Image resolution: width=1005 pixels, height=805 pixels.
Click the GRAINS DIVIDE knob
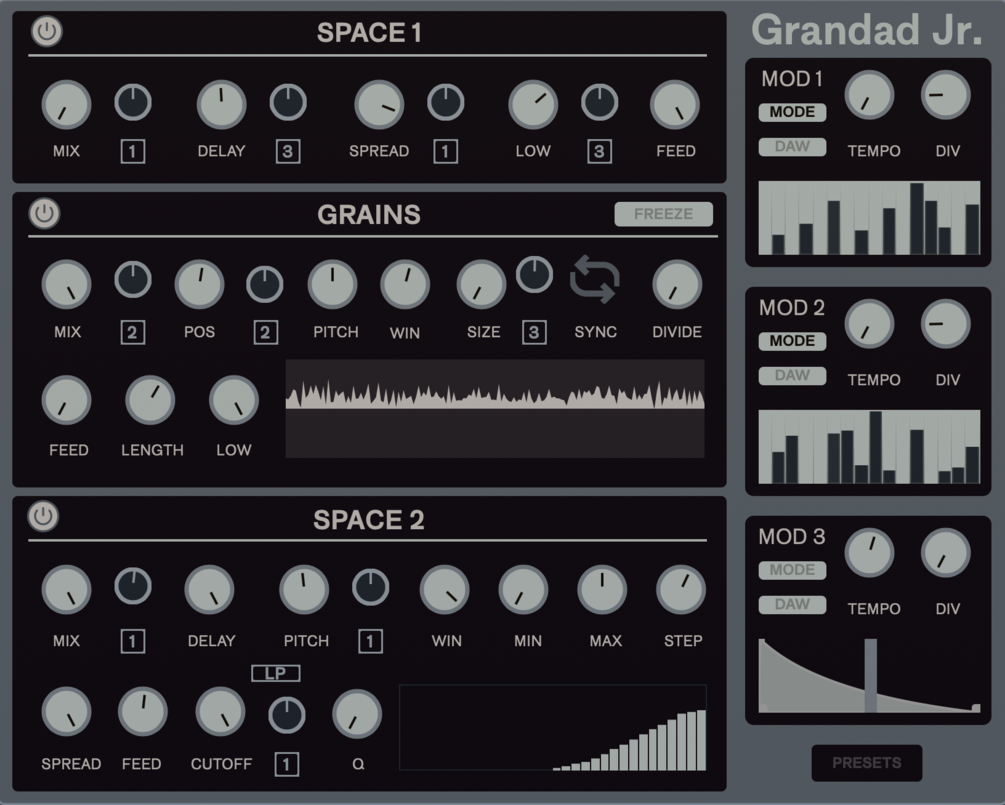677,285
